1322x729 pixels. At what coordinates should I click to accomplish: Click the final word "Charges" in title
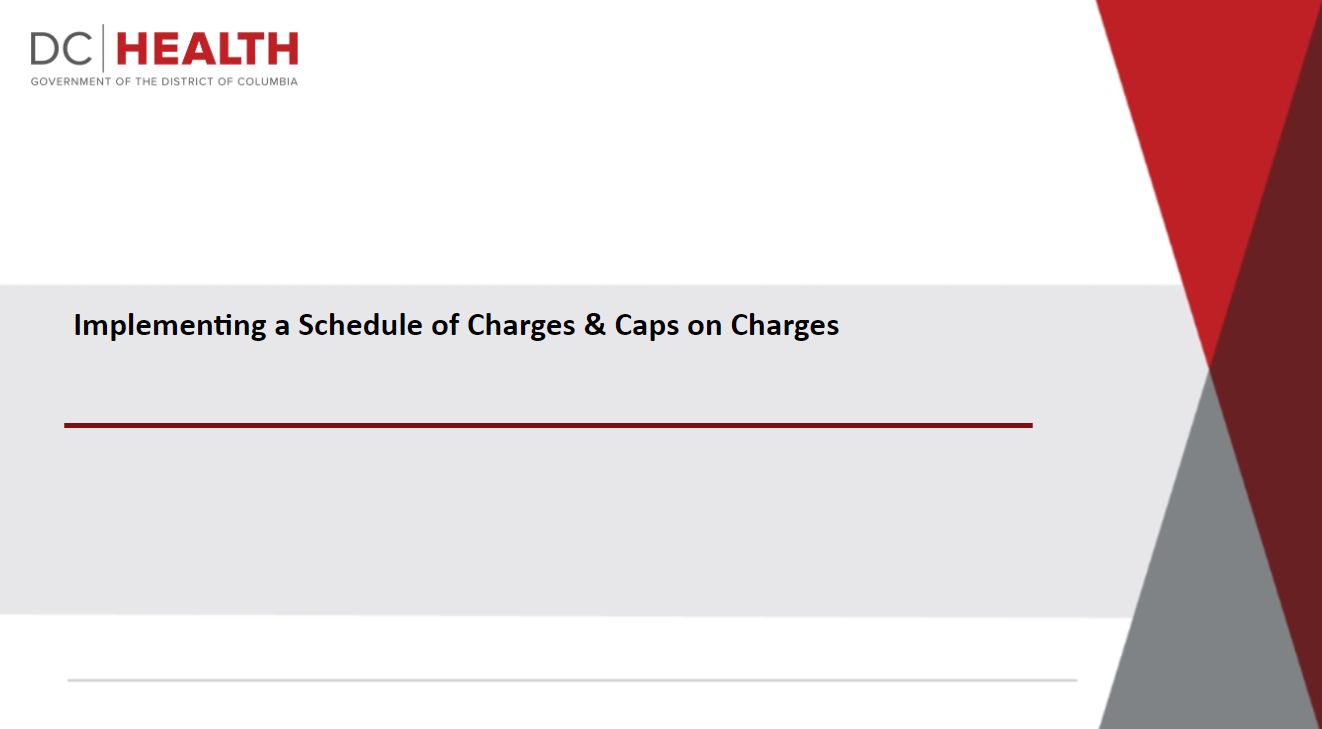[785, 326]
